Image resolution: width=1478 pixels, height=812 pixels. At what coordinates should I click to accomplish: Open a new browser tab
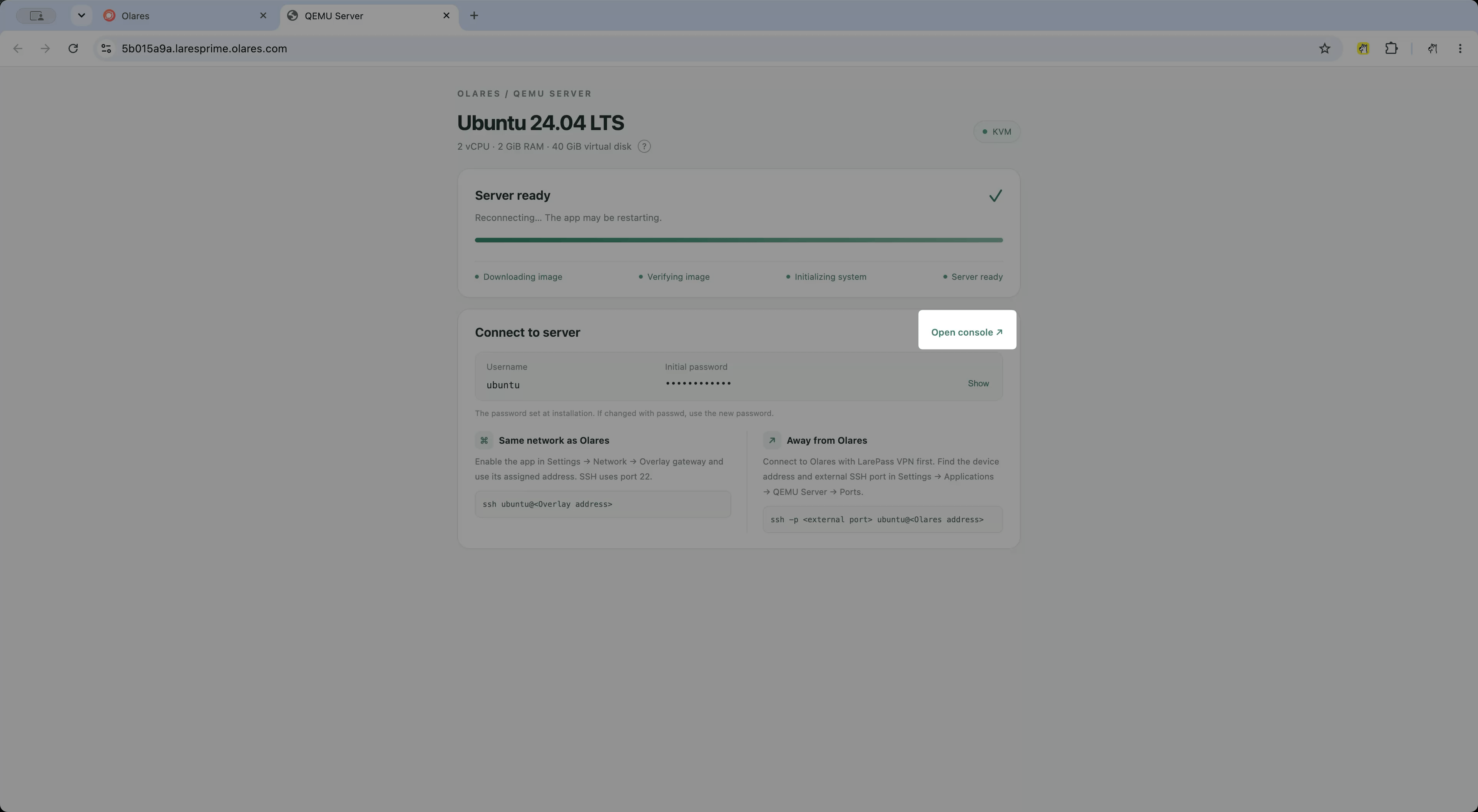click(474, 15)
